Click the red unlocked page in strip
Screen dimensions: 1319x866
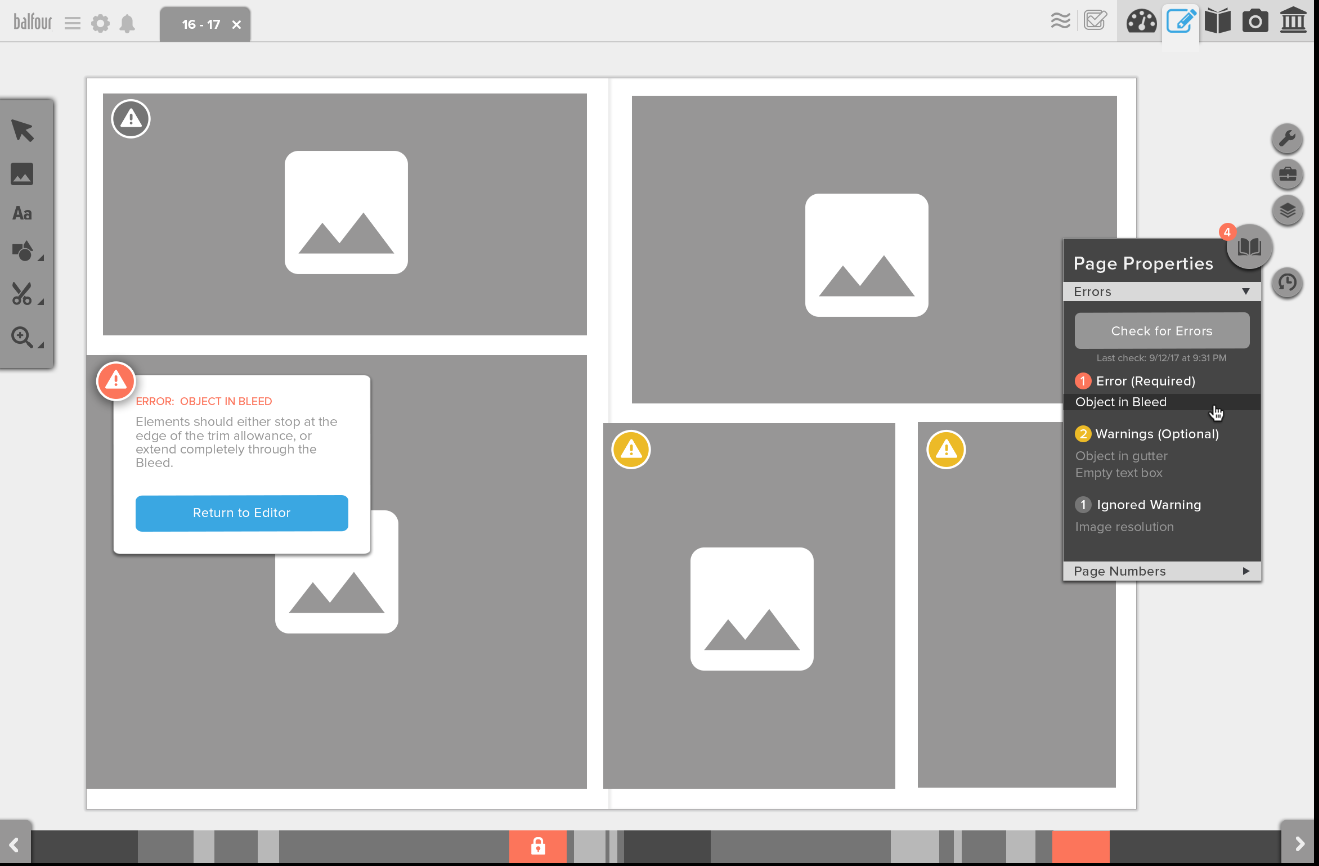(1081, 847)
